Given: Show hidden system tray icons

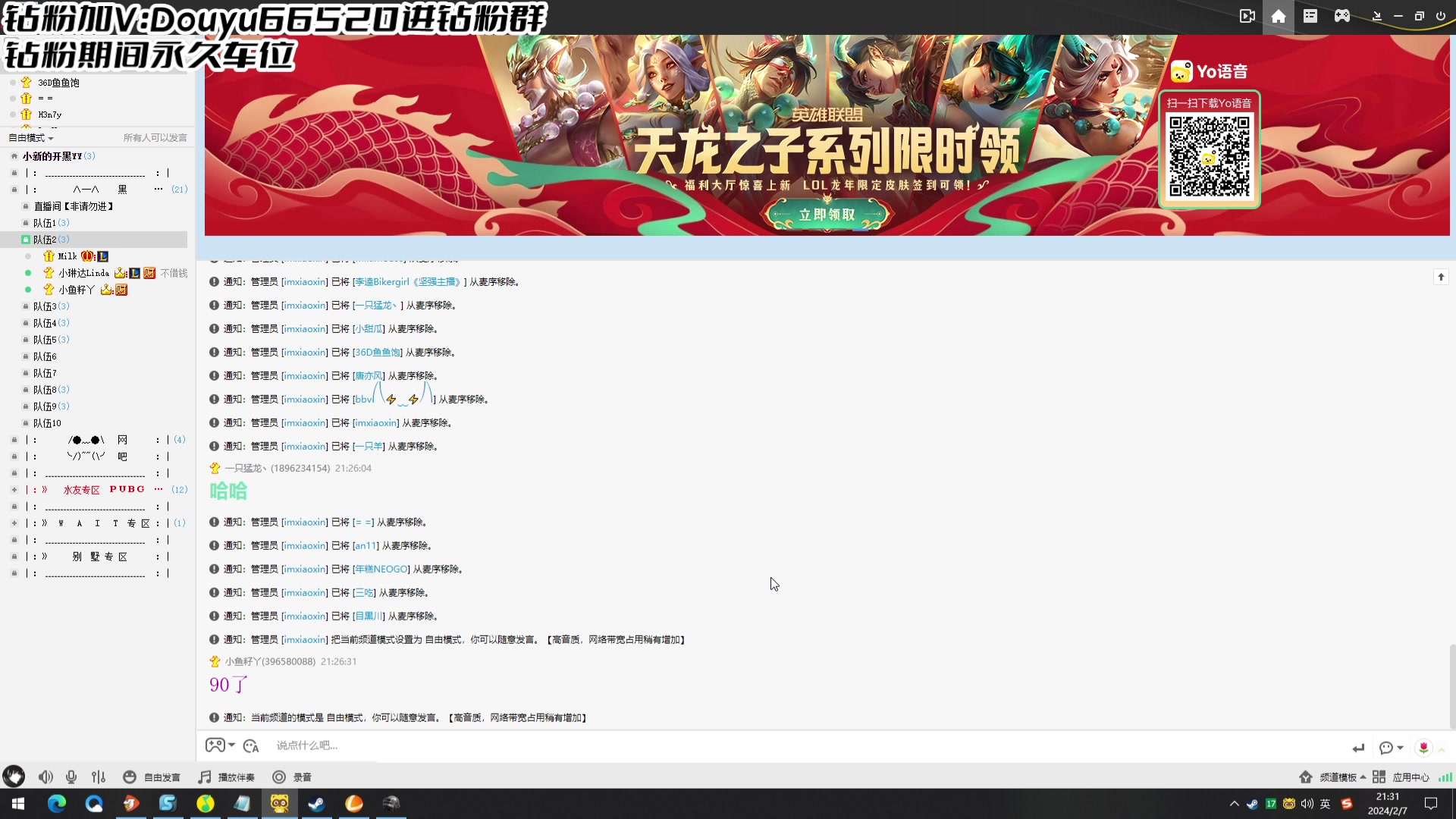Looking at the screenshot, I should tap(1234, 804).
